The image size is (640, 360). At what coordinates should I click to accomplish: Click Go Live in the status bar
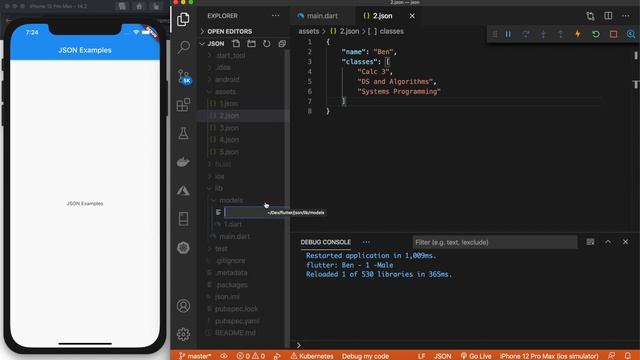[x=476, y=356]
